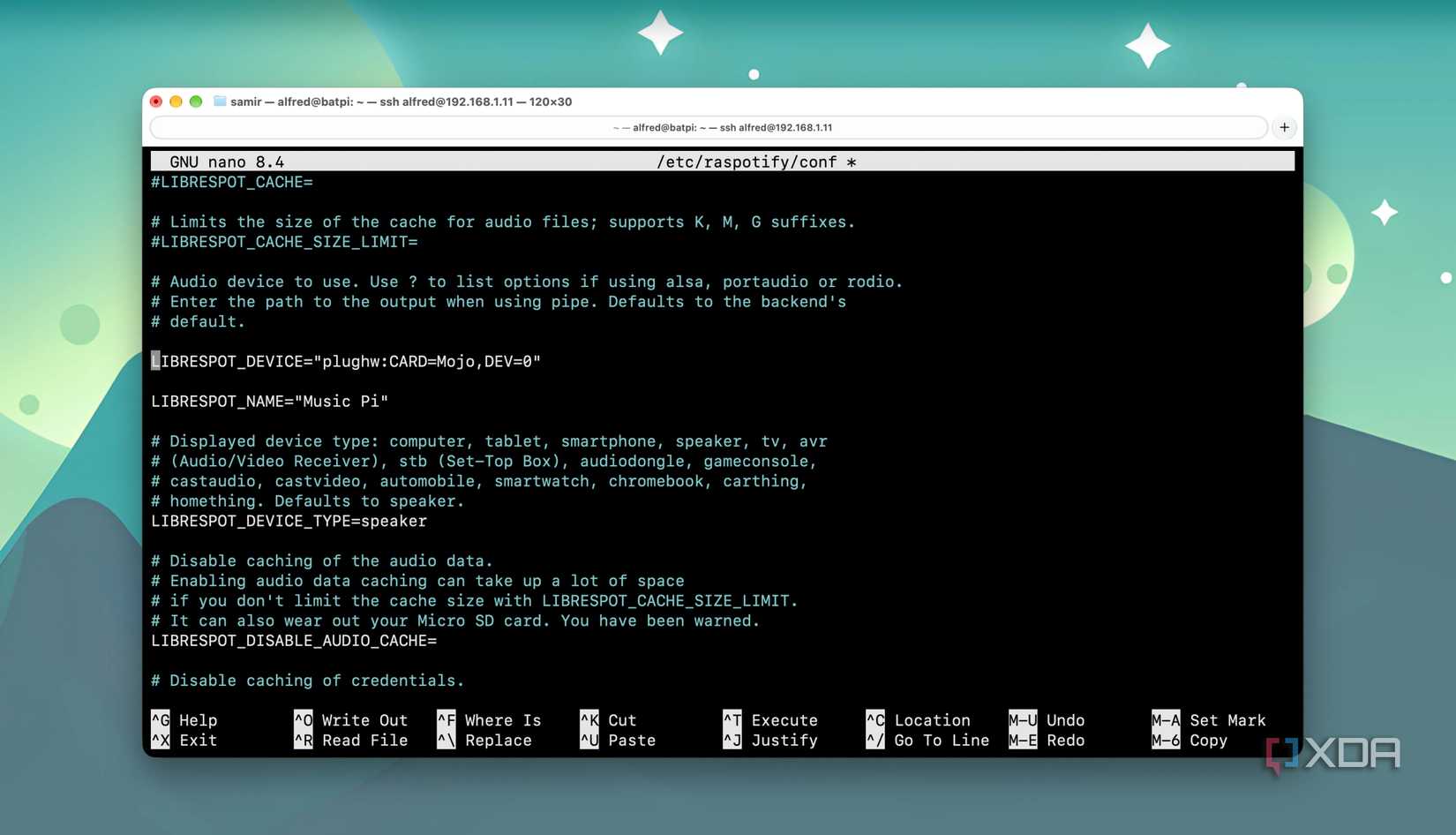Place cursor on LIBRESPOT_DISABLE_AUDIO_CACHE= line
This screenshot has height=835, width=1456.
[294, 641]
